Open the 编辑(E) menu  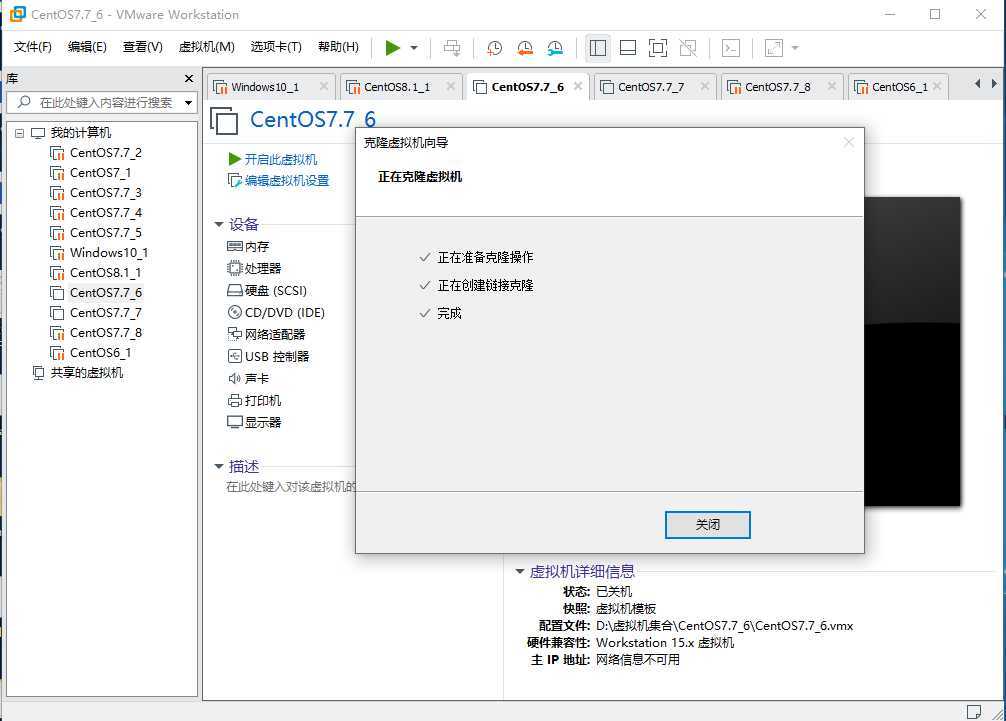coord(87,47)
